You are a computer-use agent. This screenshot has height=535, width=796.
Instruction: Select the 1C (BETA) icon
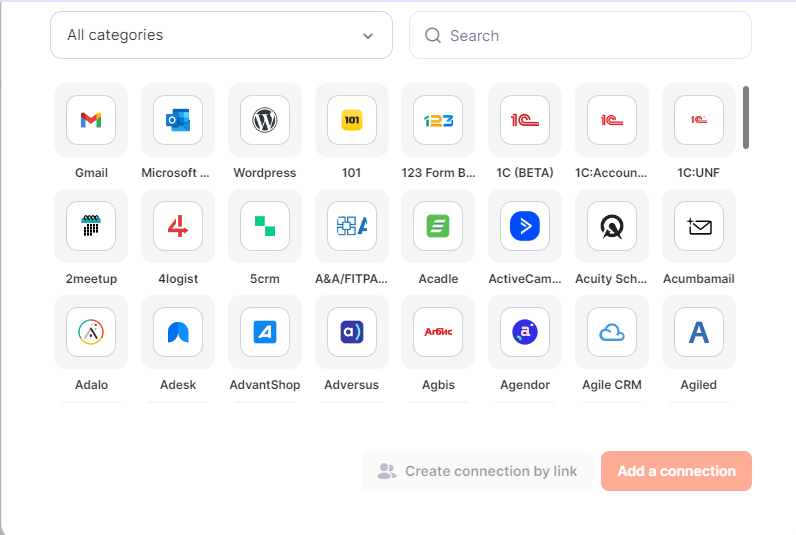[525, 120]
